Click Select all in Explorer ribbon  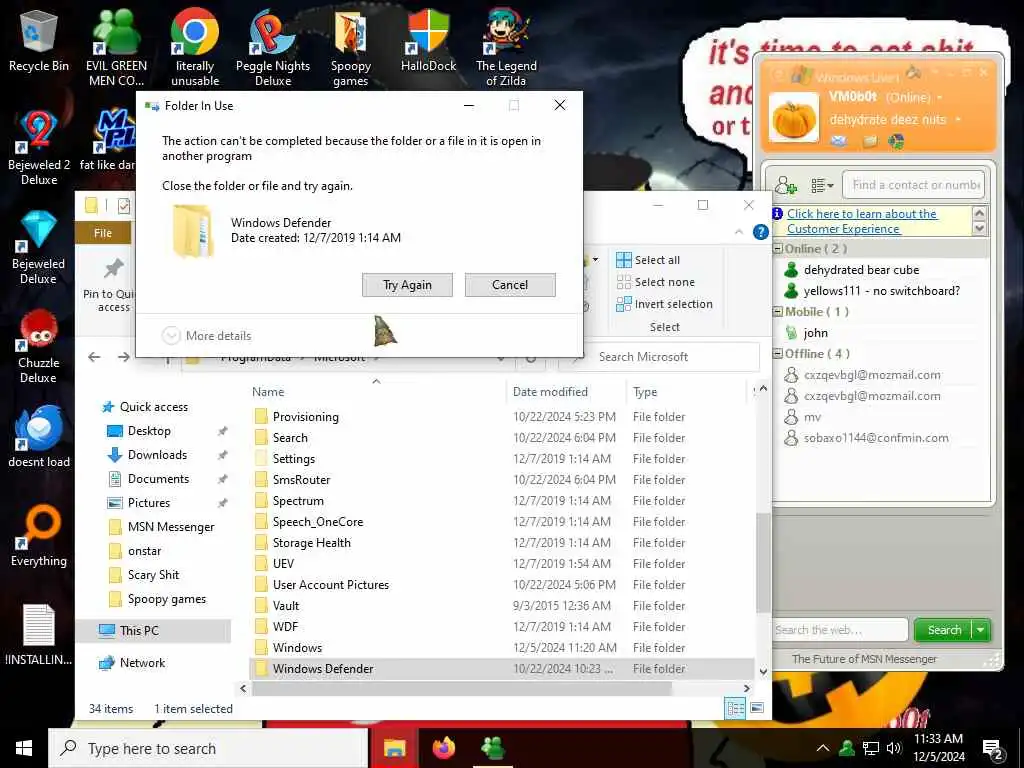pyautogui.click(x=648, y=260)
